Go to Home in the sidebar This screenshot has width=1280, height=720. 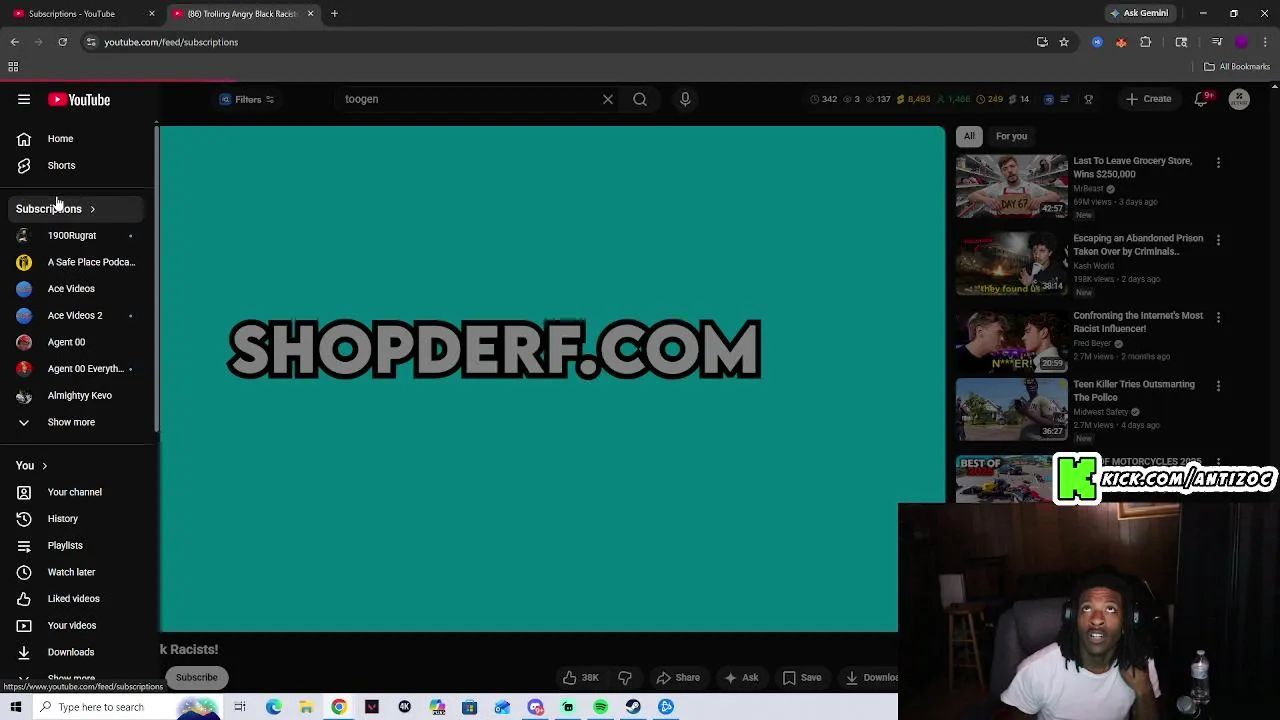click(60, 139)
